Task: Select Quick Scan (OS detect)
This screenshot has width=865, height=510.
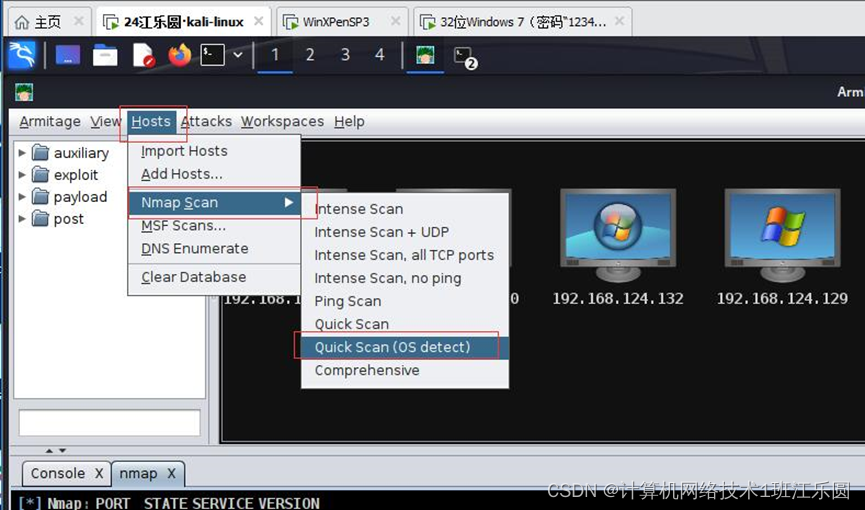Action: click(x=405, y=347)
